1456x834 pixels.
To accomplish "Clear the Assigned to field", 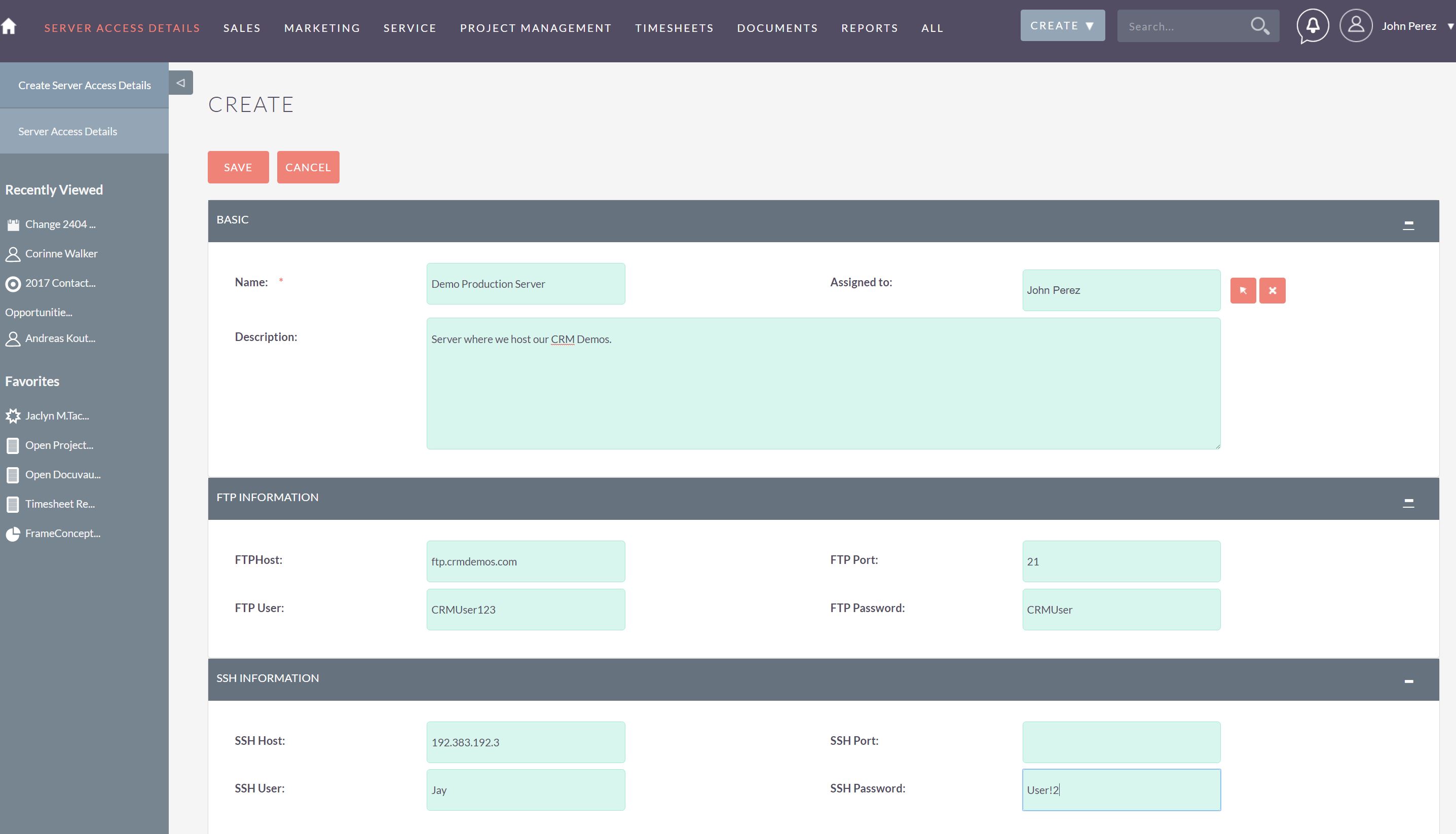I will 1272,290.
